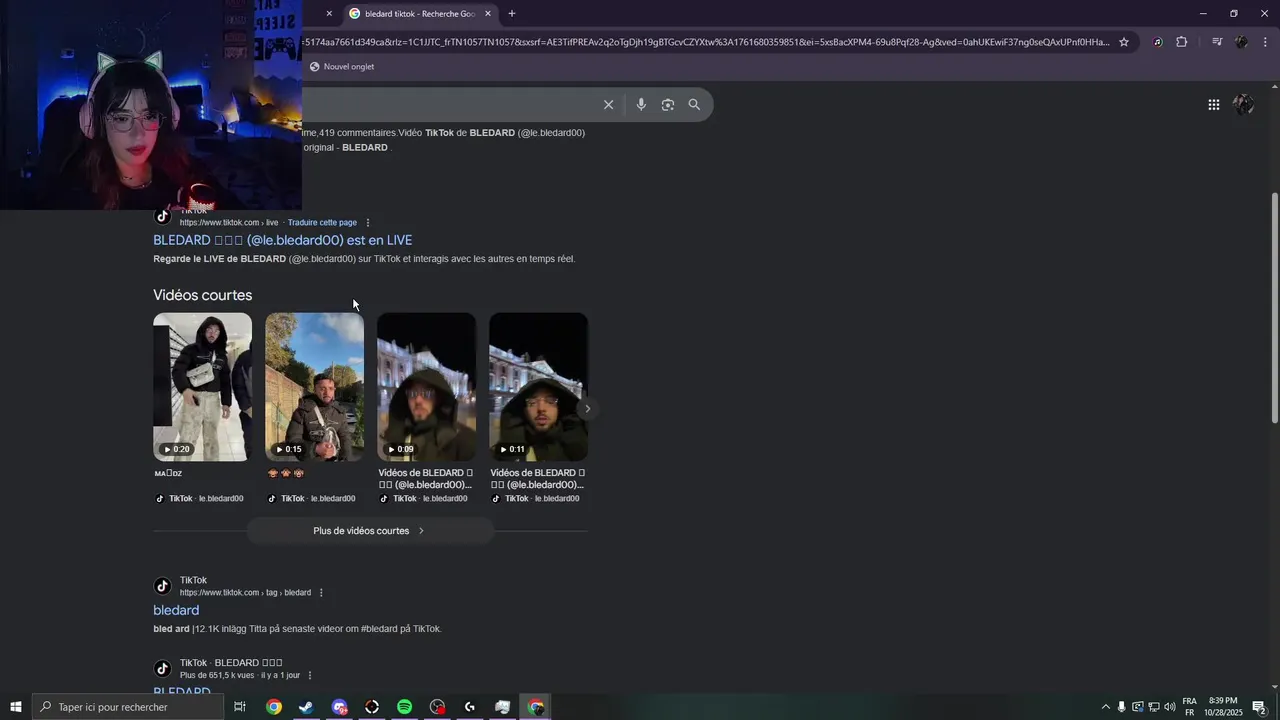This screenshot has height=720, width=1280.
Task: Click the 'Vidéos courtes' heading
Action: pos(203,295)
